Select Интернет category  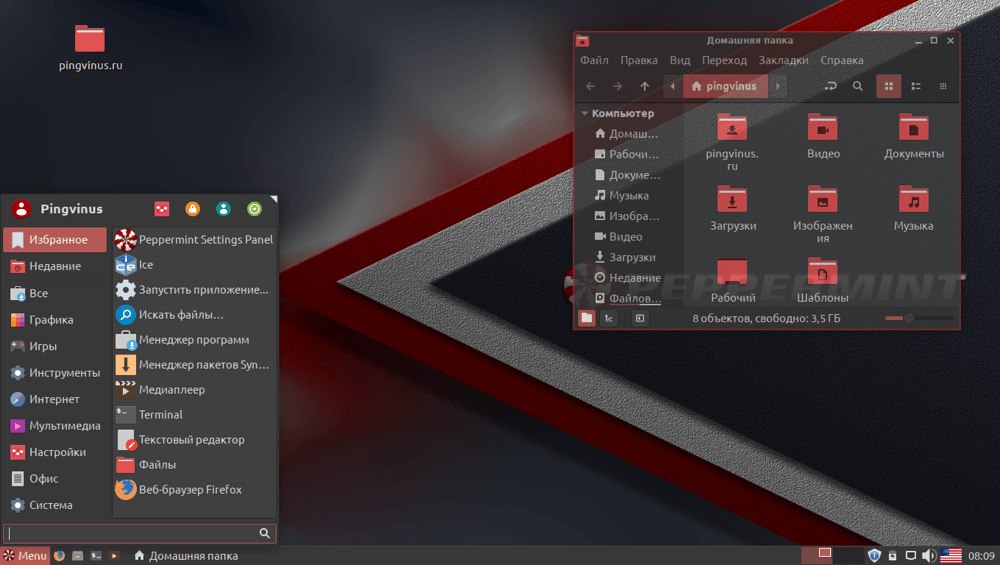click(55, 399)
